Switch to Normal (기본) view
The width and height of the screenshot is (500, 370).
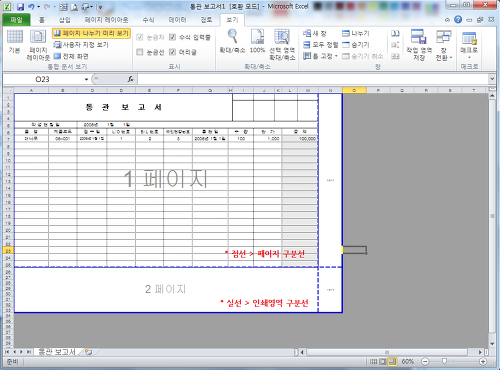tap(15, 41)
